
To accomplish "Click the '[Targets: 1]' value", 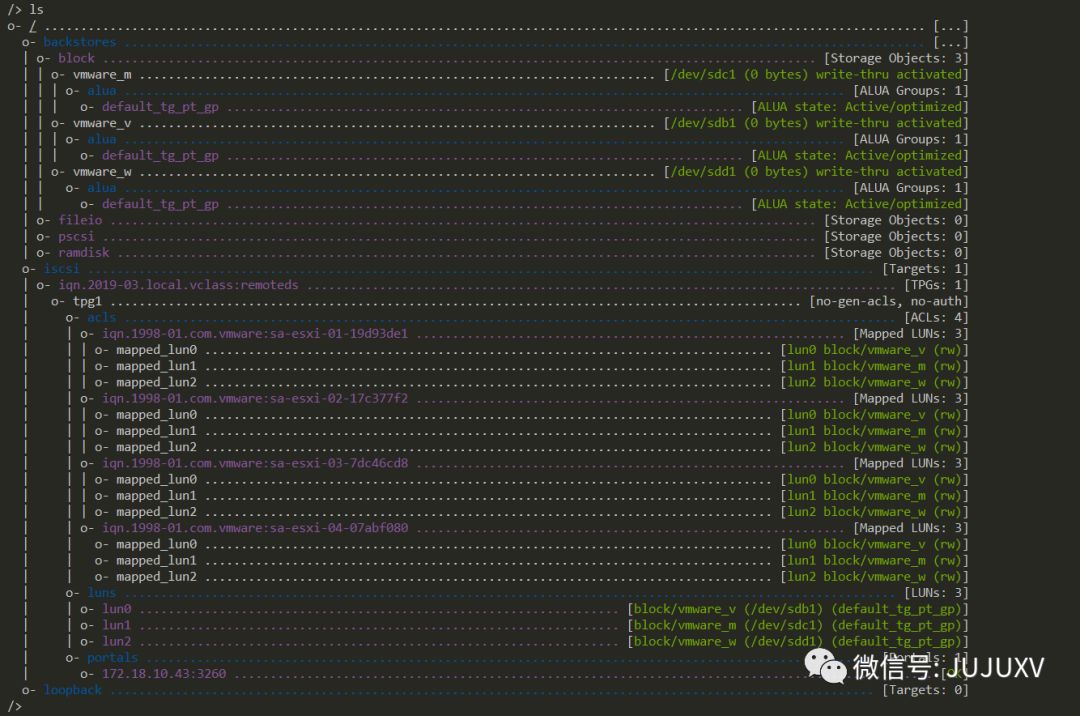I will click(x=926, y=268).
